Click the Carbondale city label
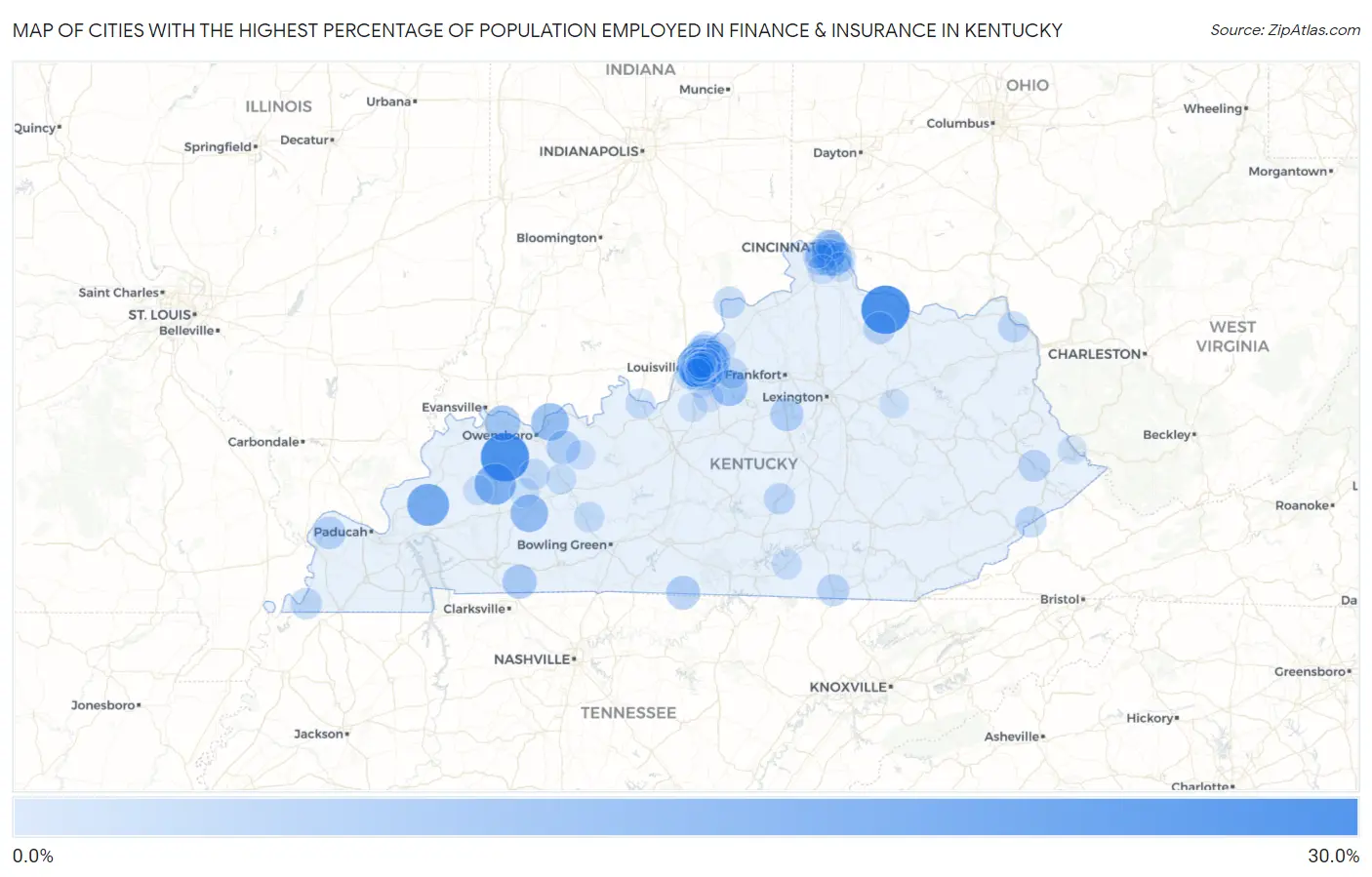Viewport: 1372px width, 877px height. pos(265,442)
